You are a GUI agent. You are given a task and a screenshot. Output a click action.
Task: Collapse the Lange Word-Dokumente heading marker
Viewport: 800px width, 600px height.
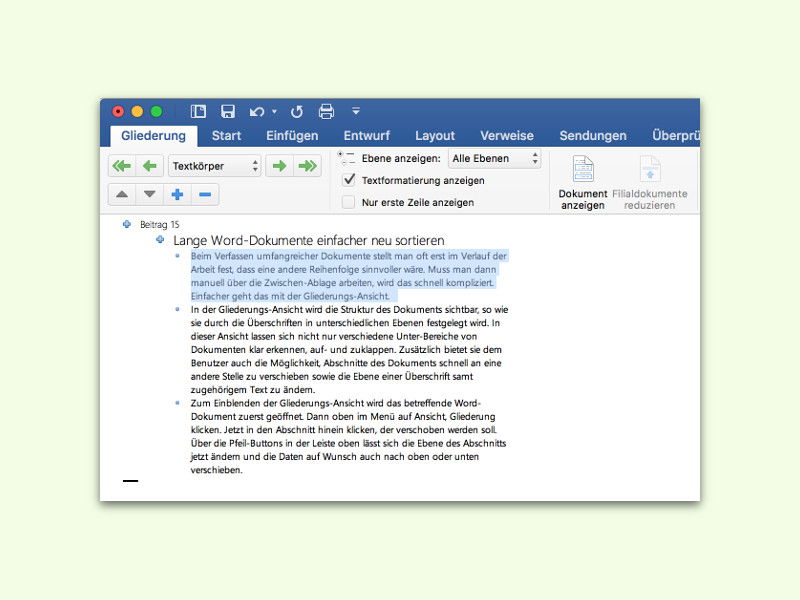(x=160, y=239)
